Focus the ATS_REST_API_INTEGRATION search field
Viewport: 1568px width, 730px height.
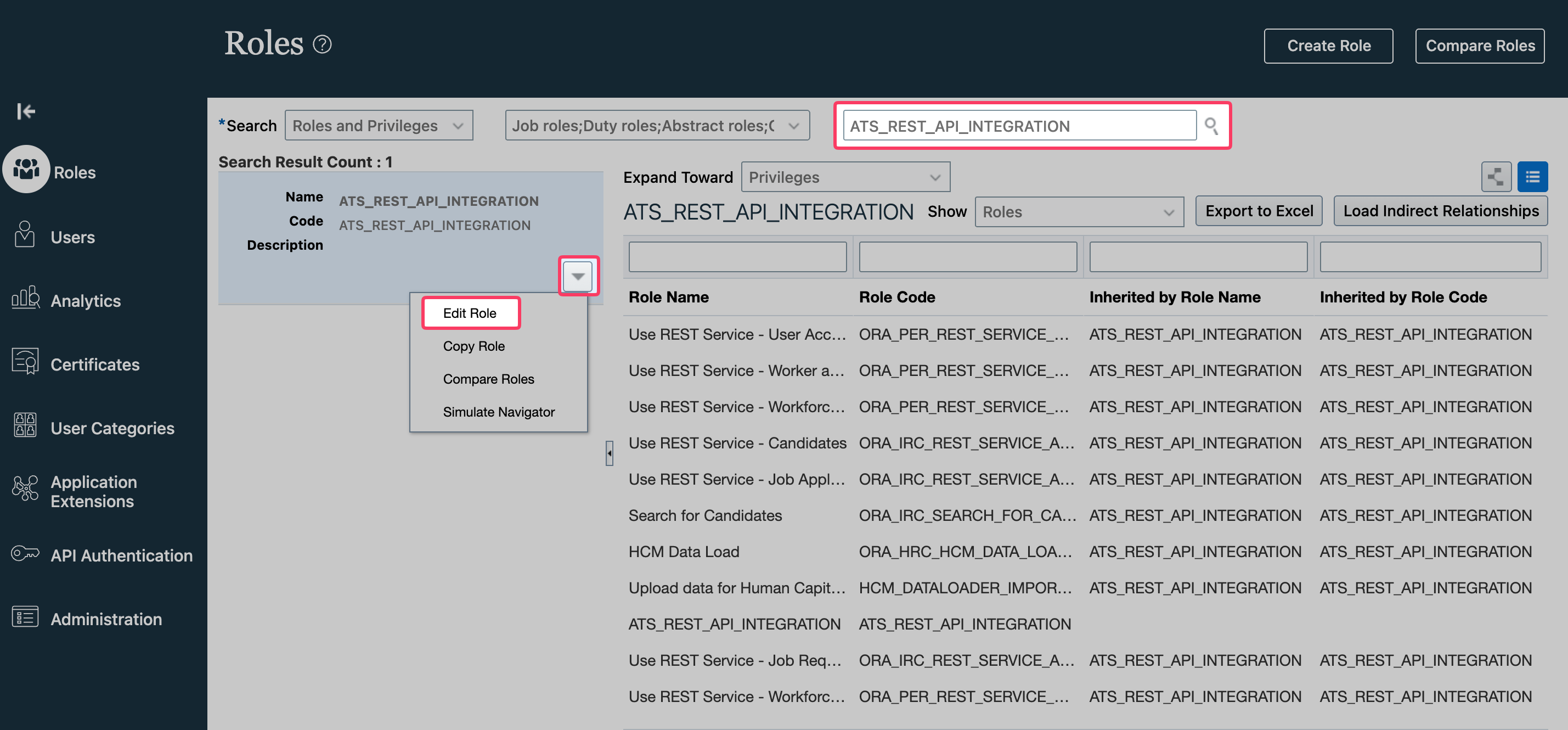click(1019, 126)
